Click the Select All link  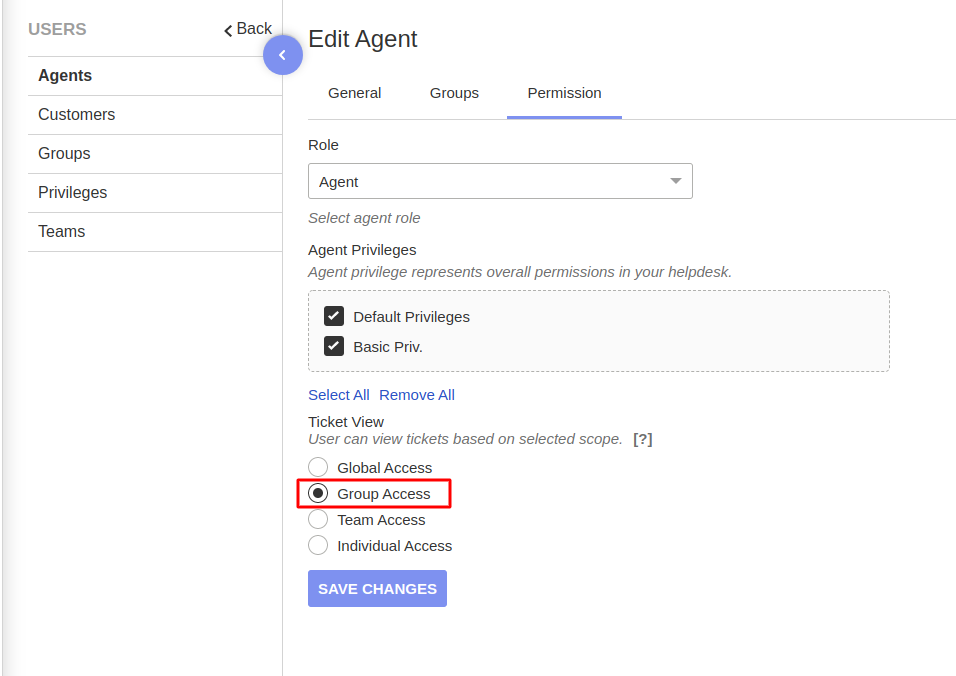point(338,394)
